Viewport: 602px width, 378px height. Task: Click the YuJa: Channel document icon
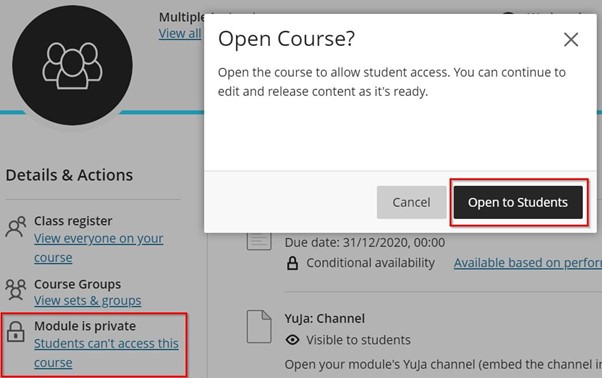click(x=259, y=326)
